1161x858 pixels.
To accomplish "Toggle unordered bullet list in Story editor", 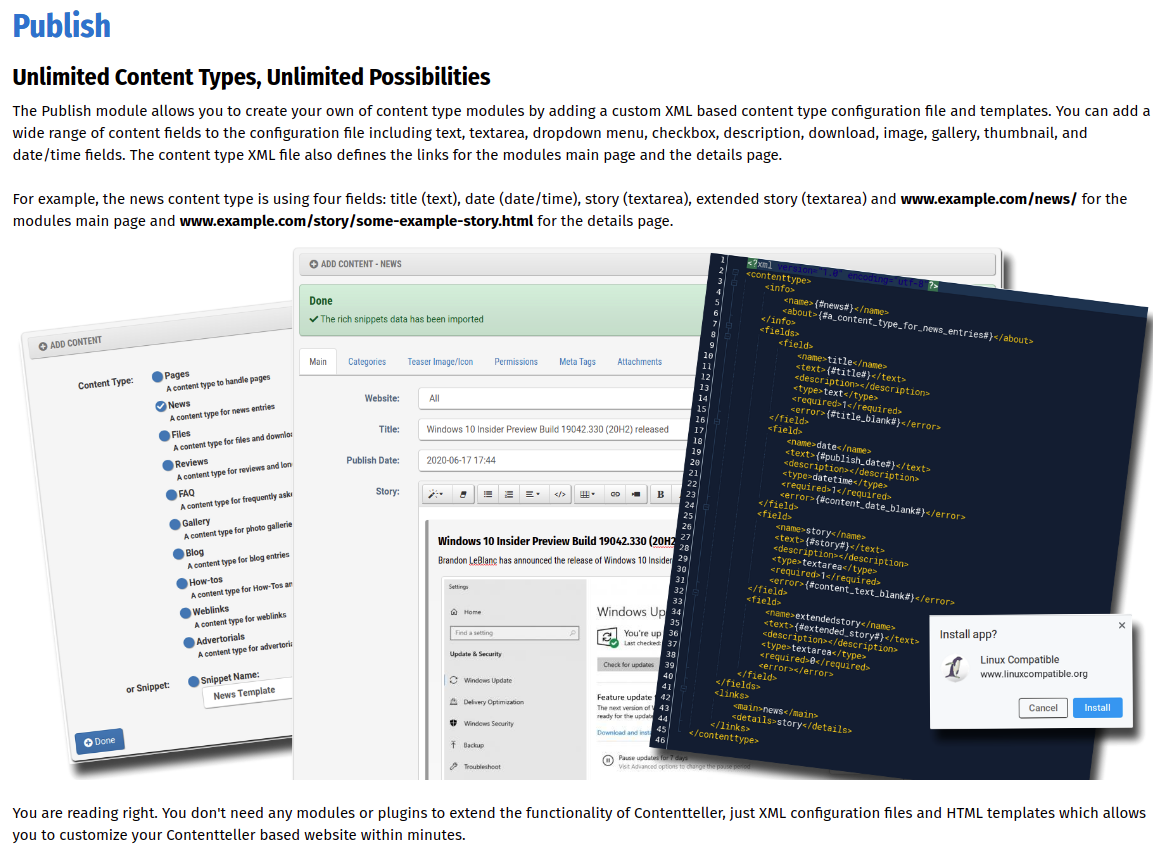I will 488,494.
